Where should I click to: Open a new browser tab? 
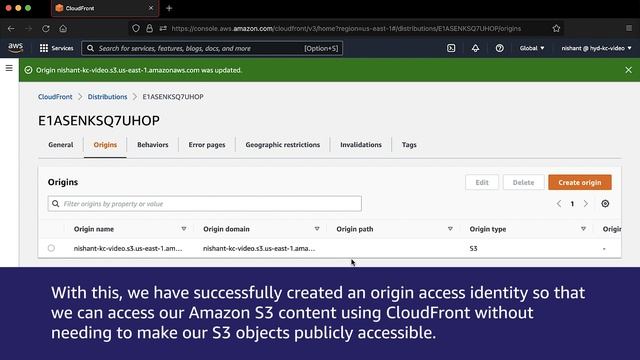point(169,8)
